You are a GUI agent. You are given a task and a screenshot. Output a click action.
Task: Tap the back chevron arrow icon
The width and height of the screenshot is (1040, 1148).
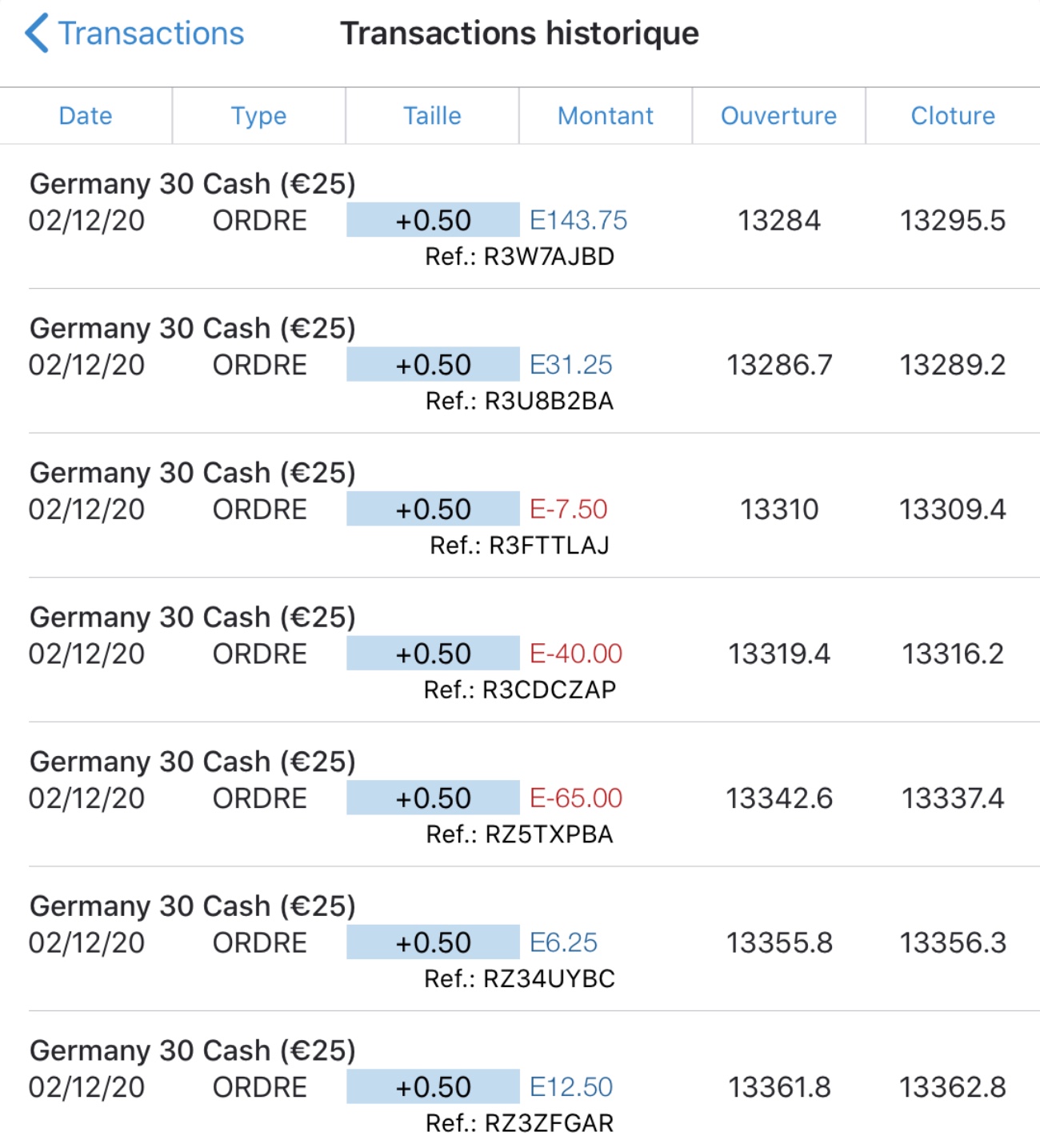coord(36,34)
